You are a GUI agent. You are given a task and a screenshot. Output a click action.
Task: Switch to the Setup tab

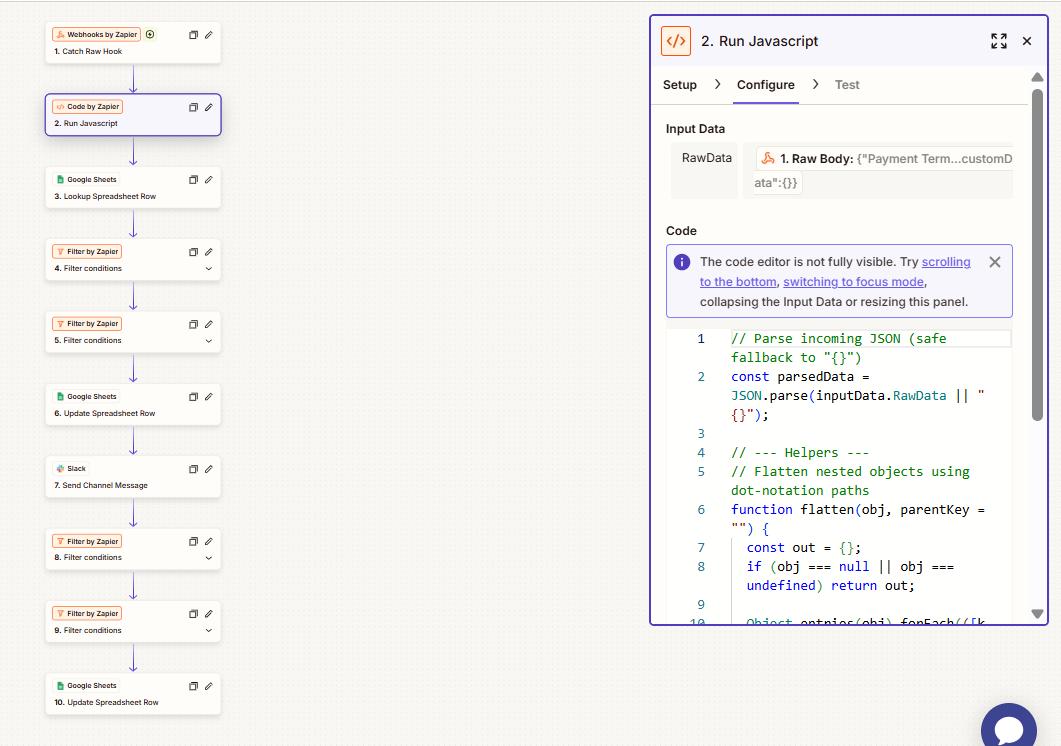(x=679, y=85)
